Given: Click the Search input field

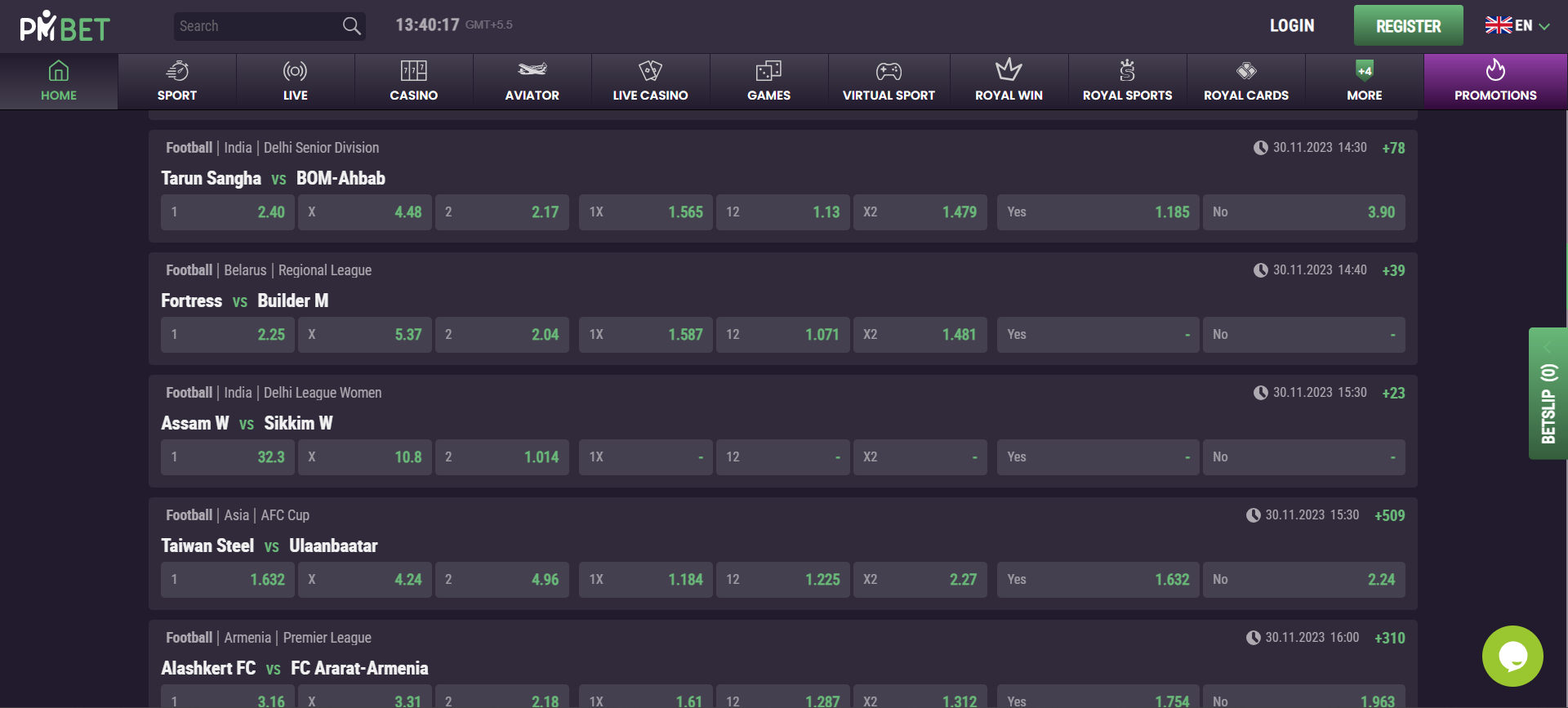Looking at the screenshot, I should [257, 26].
